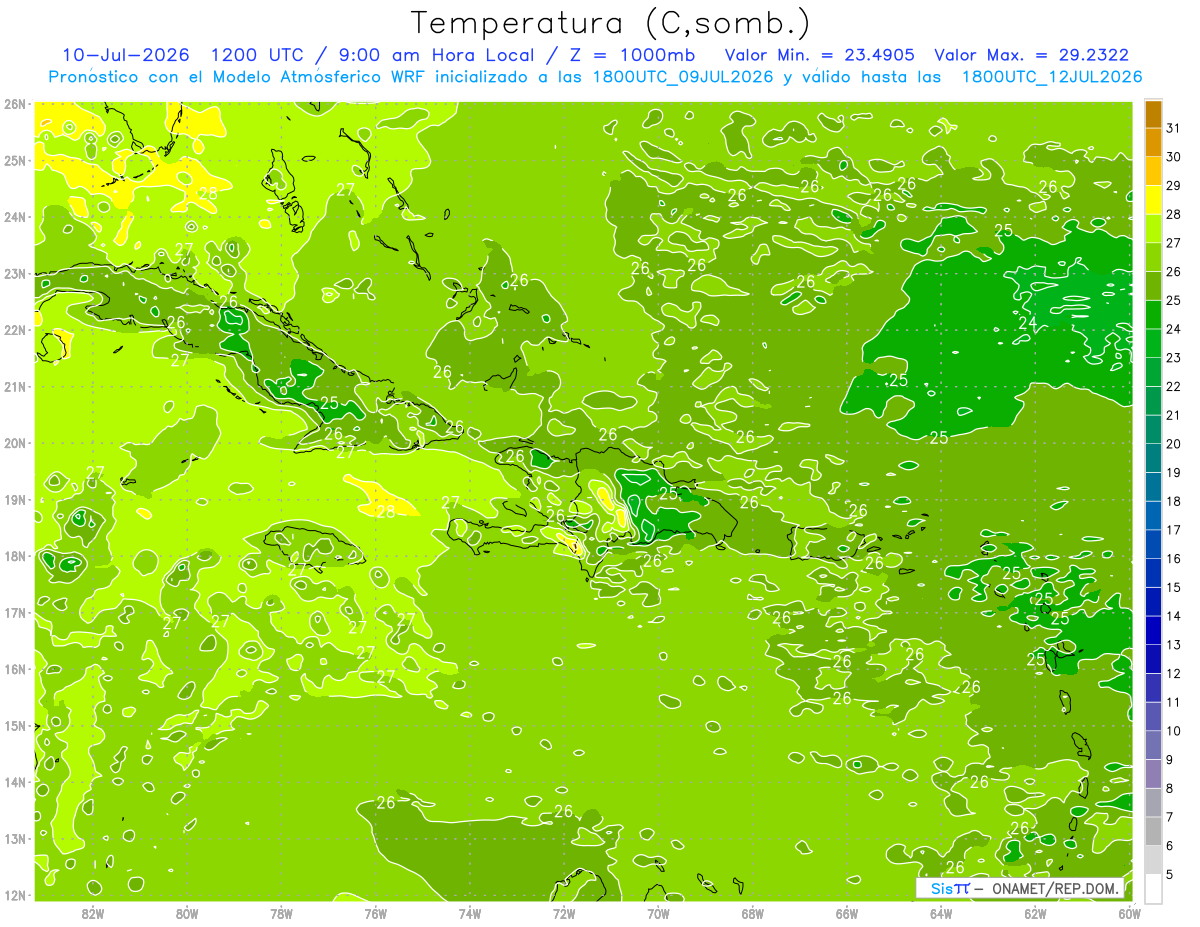Click the 78W longitude axis label
Image resolution: width=1200 pixels, height=927 pixels.
pyautogui.click(x=281, y=912)
